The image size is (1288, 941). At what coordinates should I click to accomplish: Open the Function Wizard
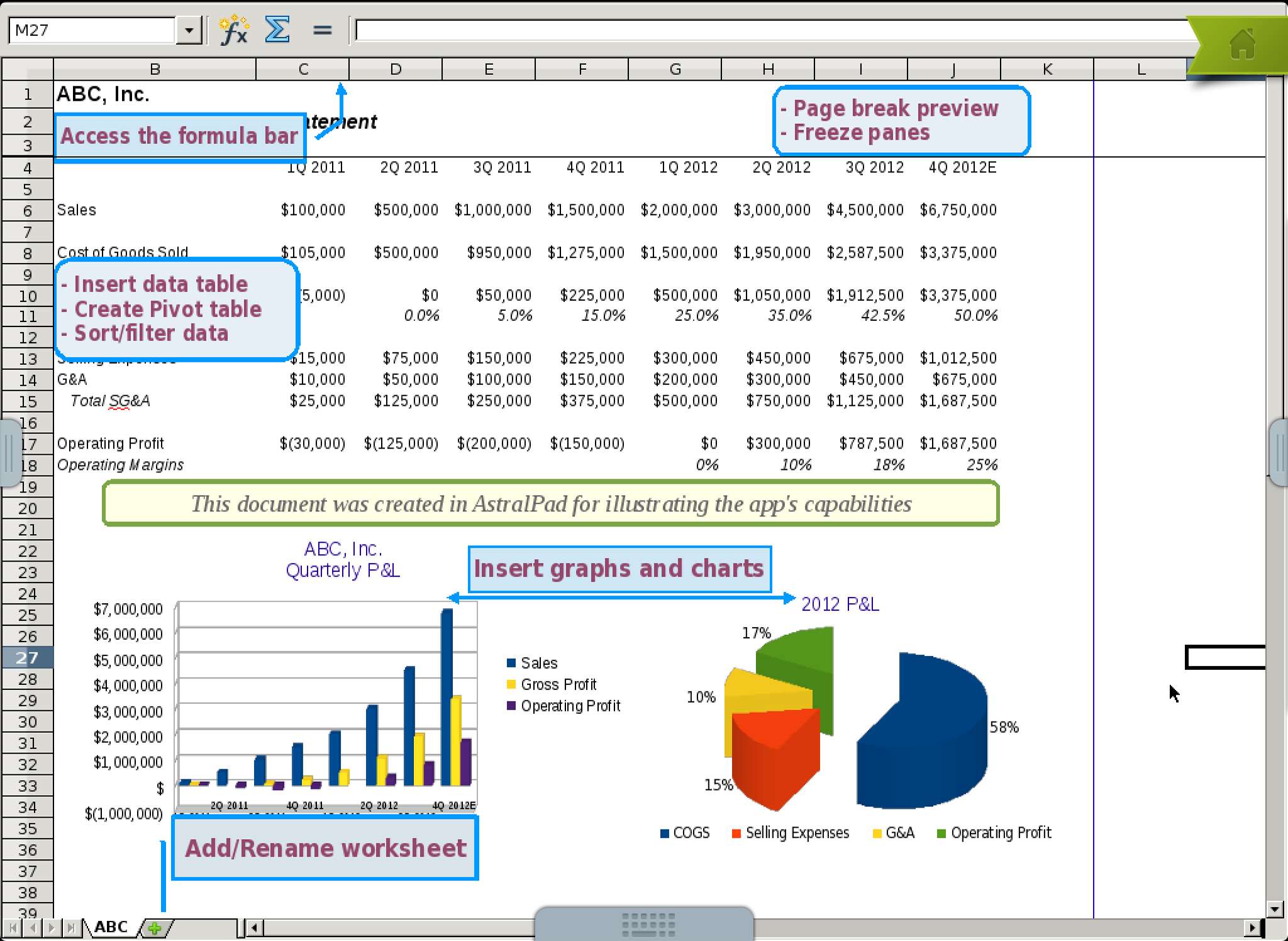(233, 30)
